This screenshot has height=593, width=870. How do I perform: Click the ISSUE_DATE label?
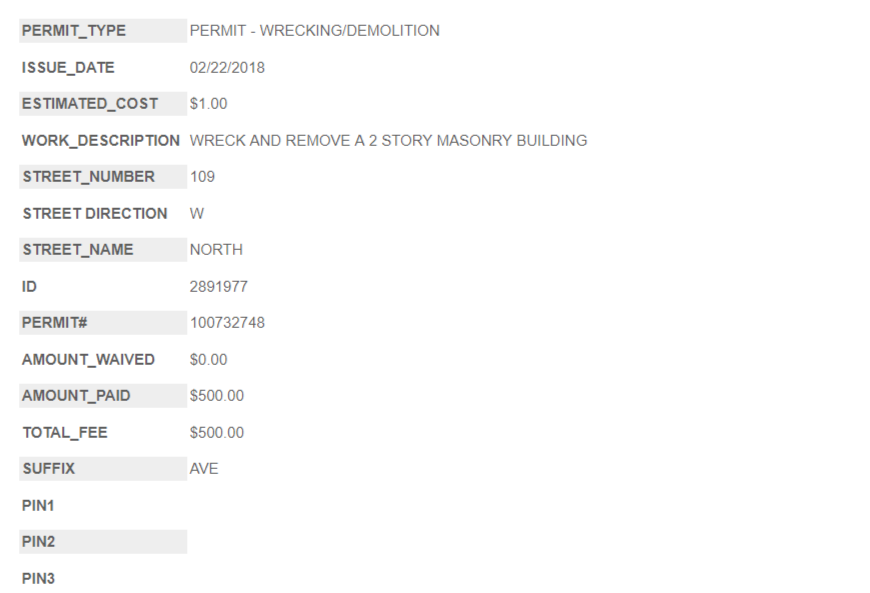[x=68, y=68]
